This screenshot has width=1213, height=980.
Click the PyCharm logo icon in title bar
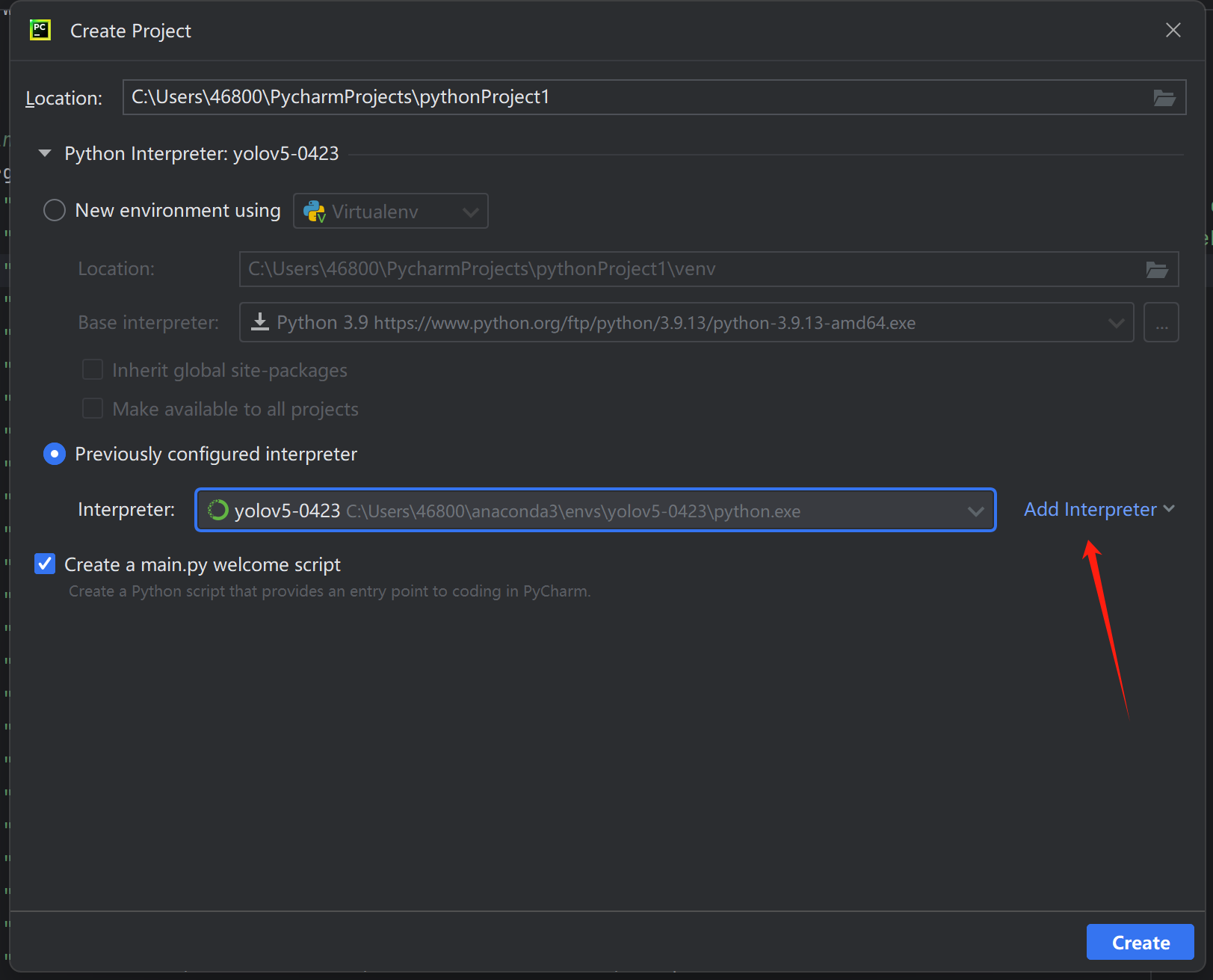pyautogui.click(x=40, y=30)
